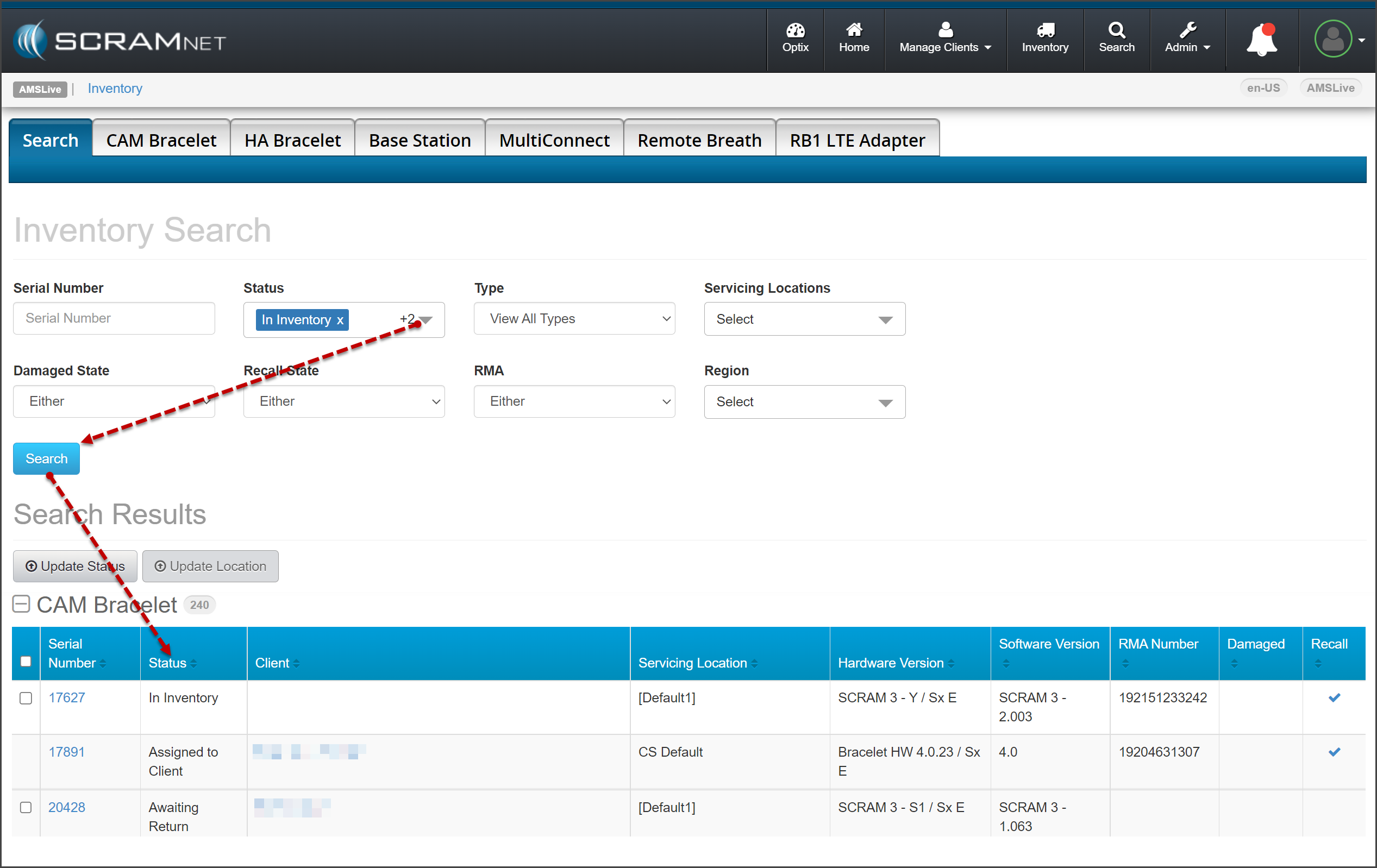Sort results by Status column arrows

pos(194,663)
